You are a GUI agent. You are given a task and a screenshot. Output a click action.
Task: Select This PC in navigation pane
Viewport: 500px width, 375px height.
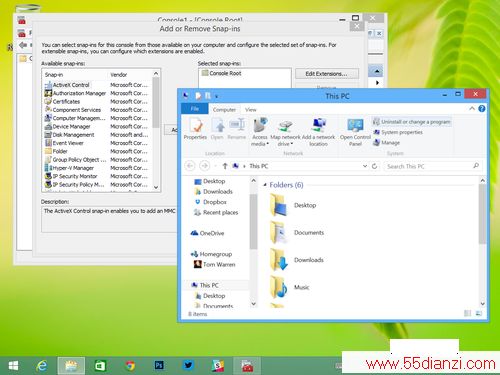[x=205, y=285]
